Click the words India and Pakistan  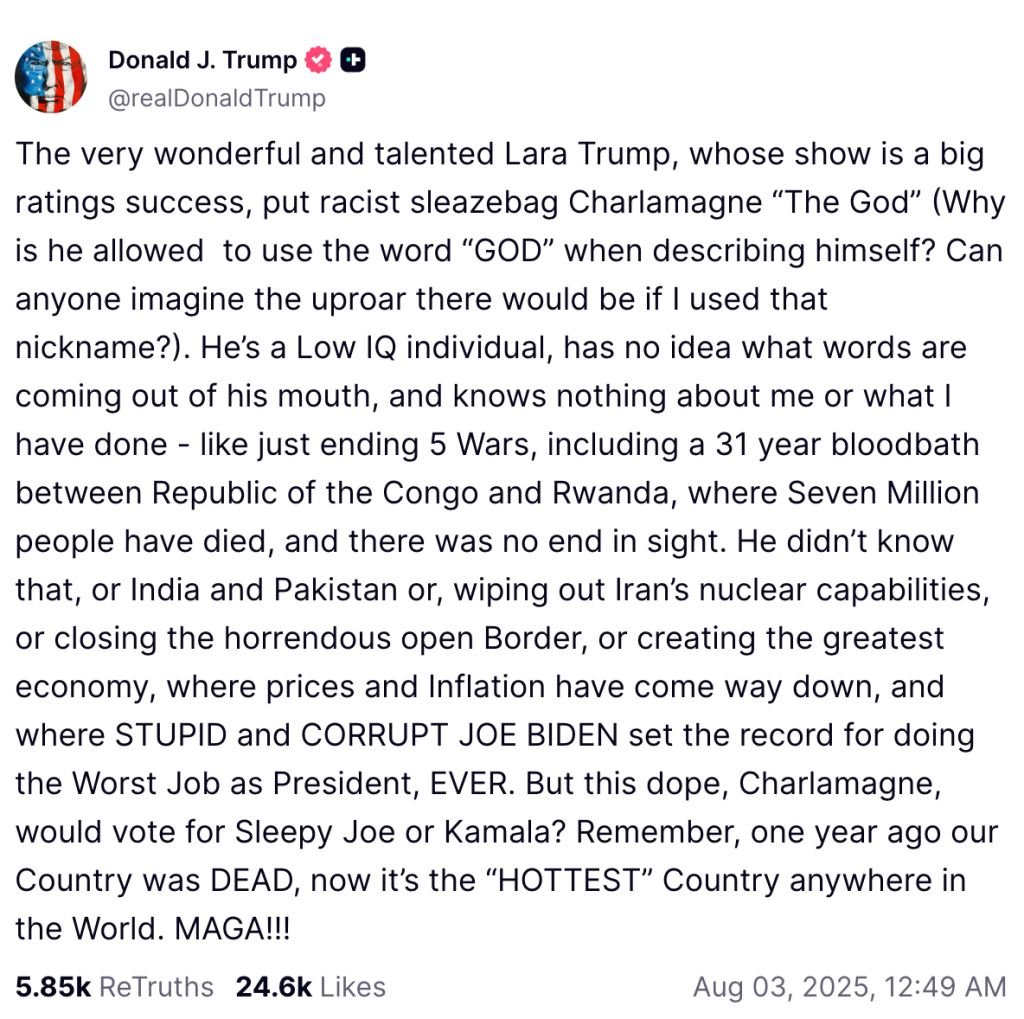pos(264,590)
